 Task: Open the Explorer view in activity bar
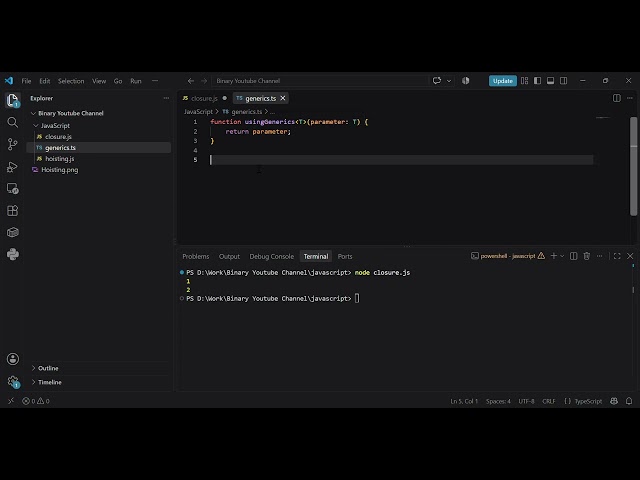pos(13,100)
